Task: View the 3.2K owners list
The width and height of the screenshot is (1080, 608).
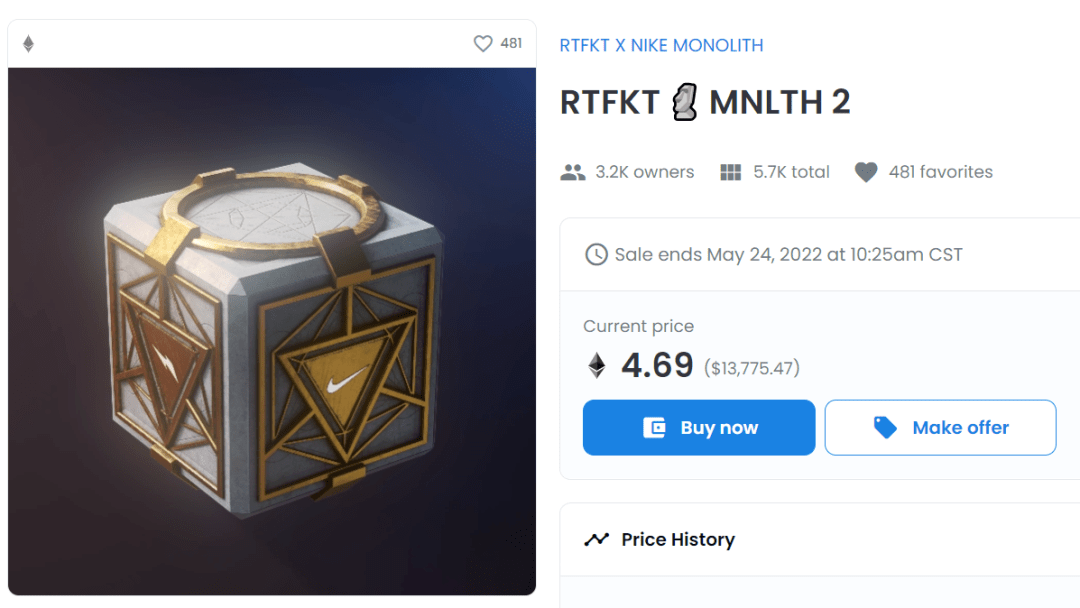Action: [x=644, y=172]
